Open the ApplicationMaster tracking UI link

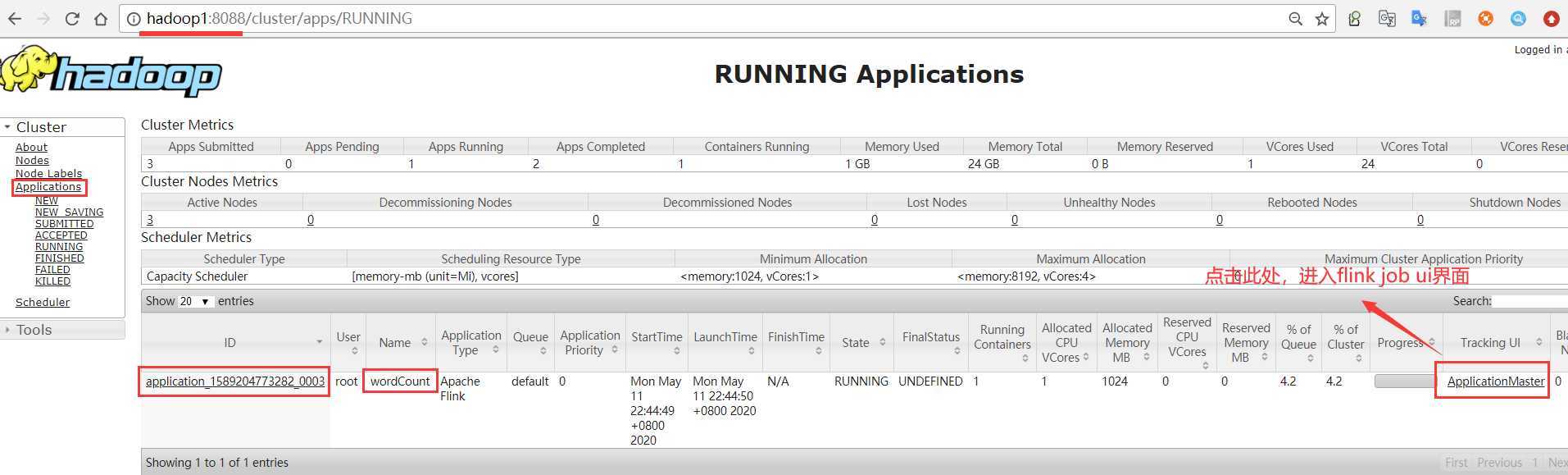(1496, 381)
